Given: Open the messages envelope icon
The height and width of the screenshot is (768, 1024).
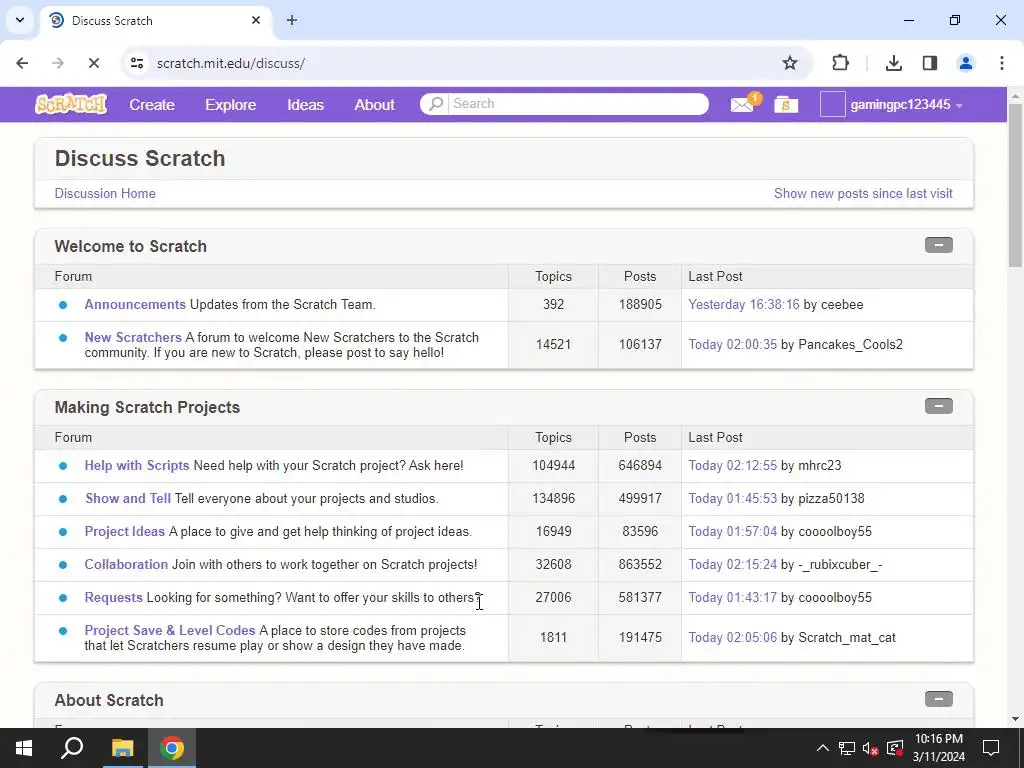Looking at the screenshot, I should click(742, 104).
